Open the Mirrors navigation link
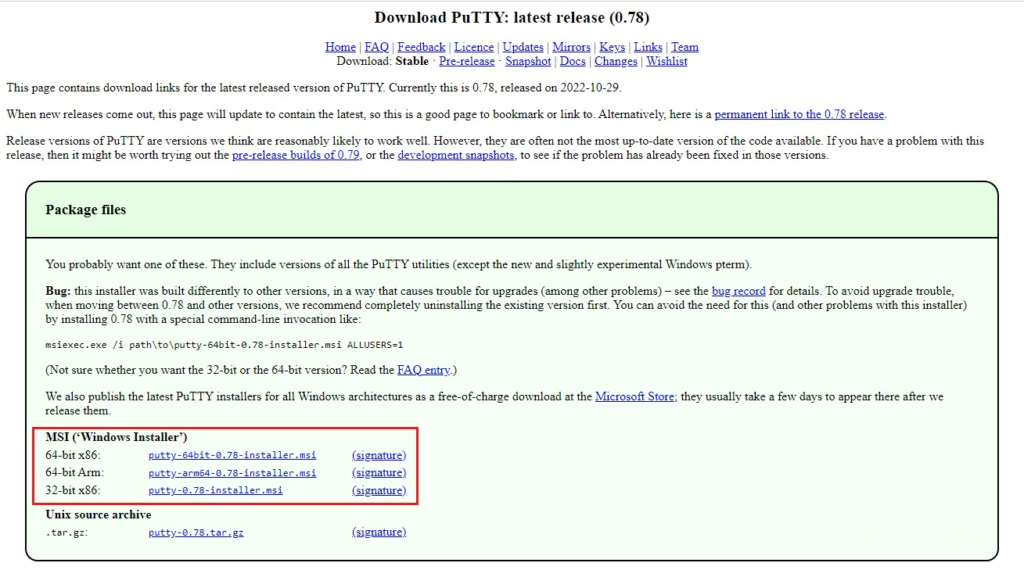1024x570 pixels. (571, 47)
